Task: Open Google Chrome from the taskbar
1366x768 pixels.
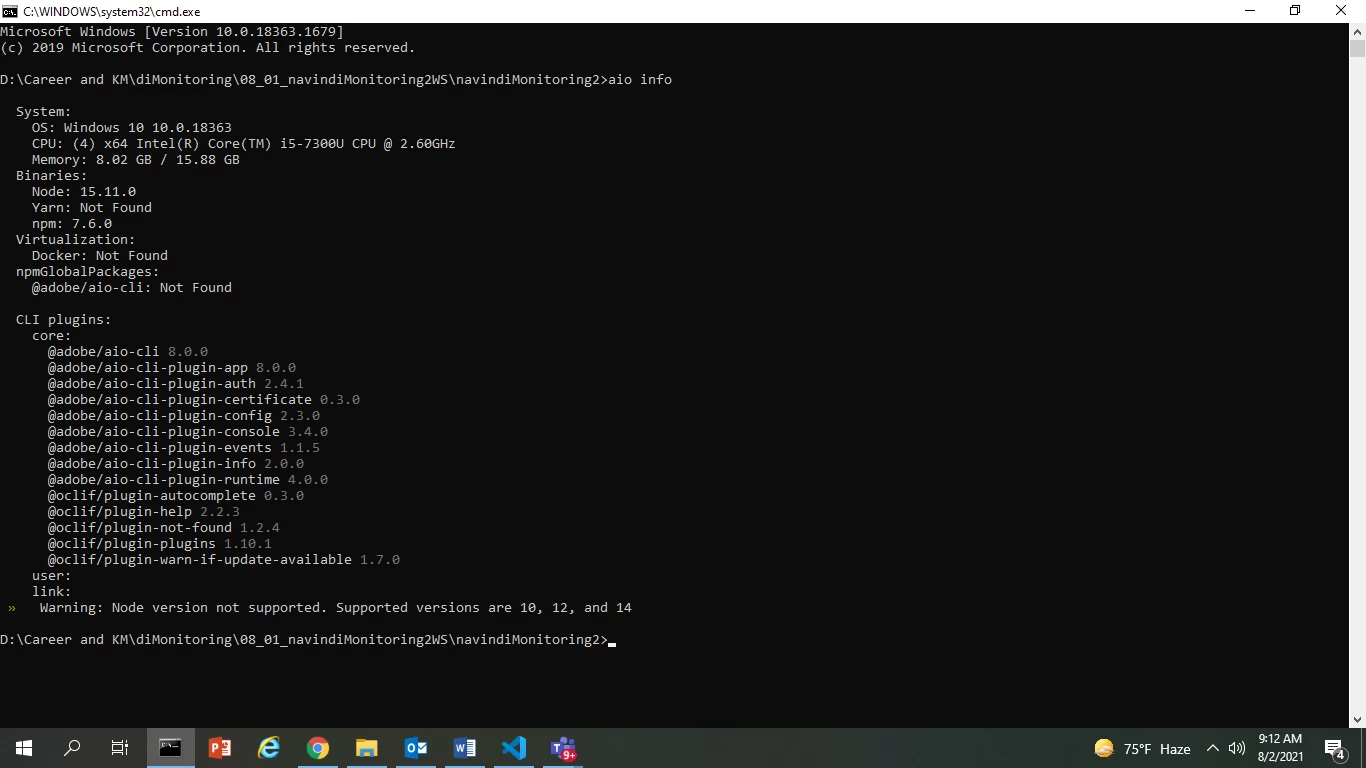Action: tap(318, 748)
